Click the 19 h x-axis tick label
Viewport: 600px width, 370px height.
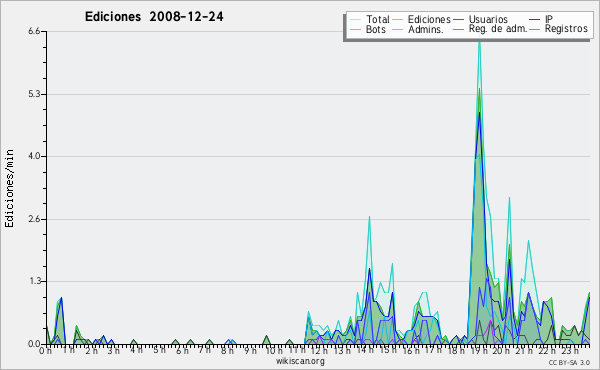click(478, 350)
